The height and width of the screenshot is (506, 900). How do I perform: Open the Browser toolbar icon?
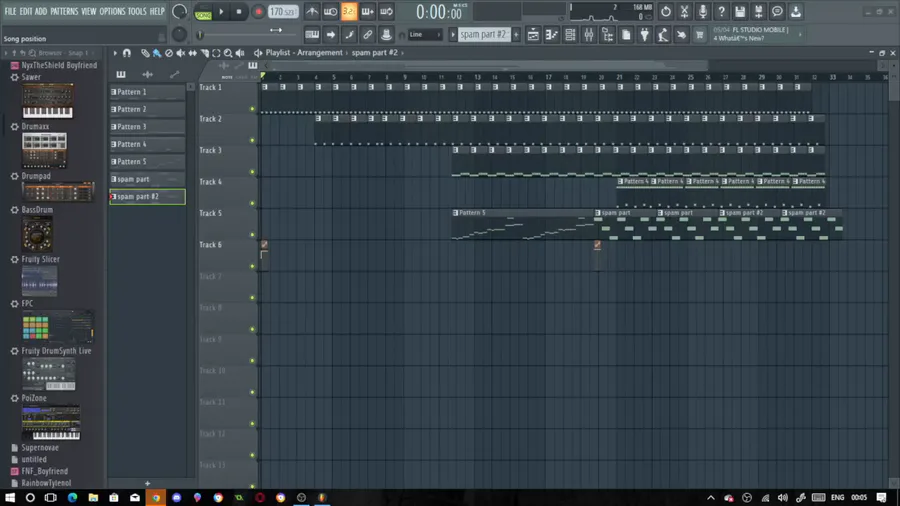[607, 35]
